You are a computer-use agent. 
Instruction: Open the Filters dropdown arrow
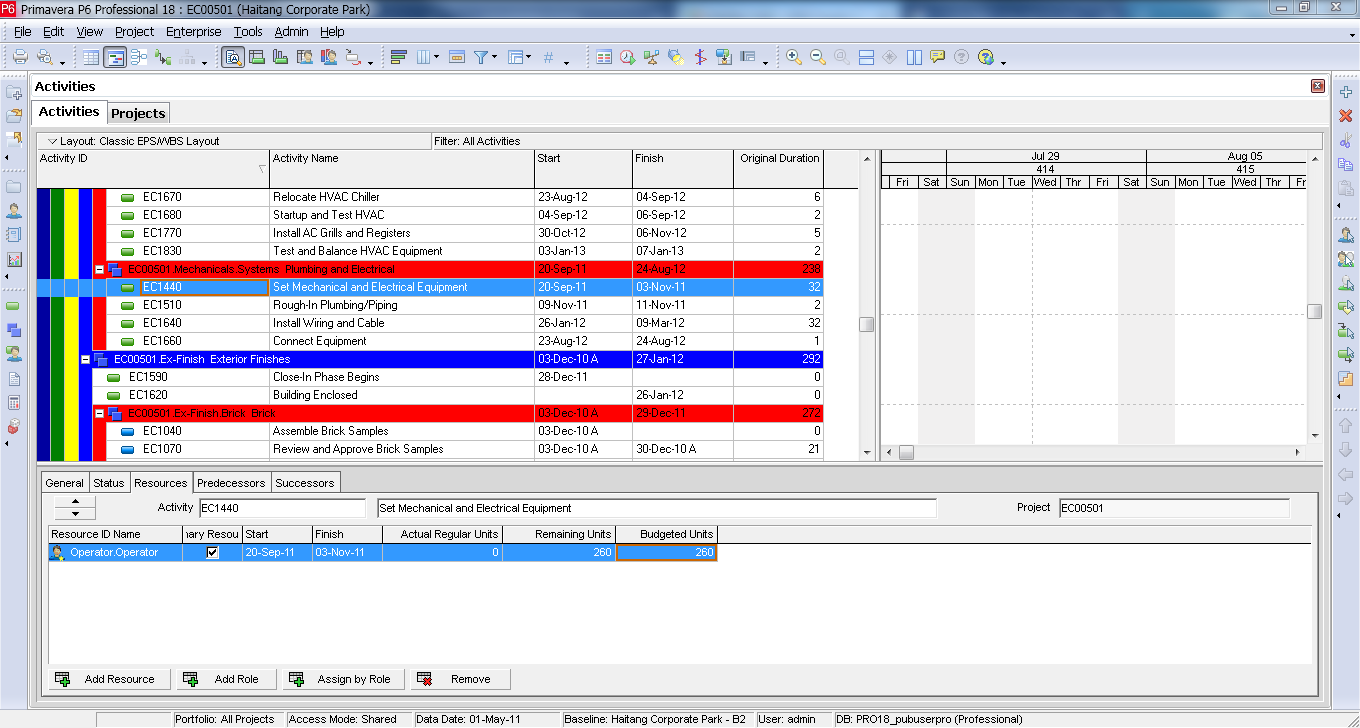pos(493,57)
